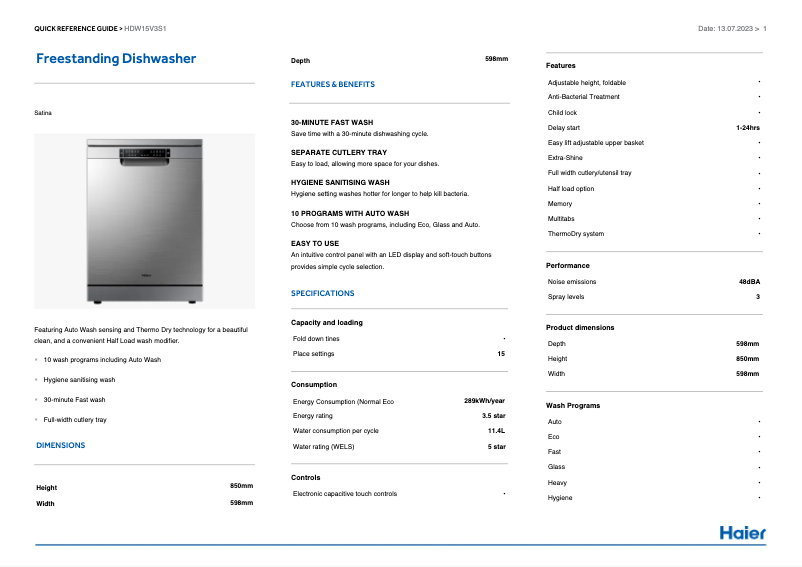Select the Delay start 1-24hrs value
Screen dimensions: 802x567
tap(747, 128)
